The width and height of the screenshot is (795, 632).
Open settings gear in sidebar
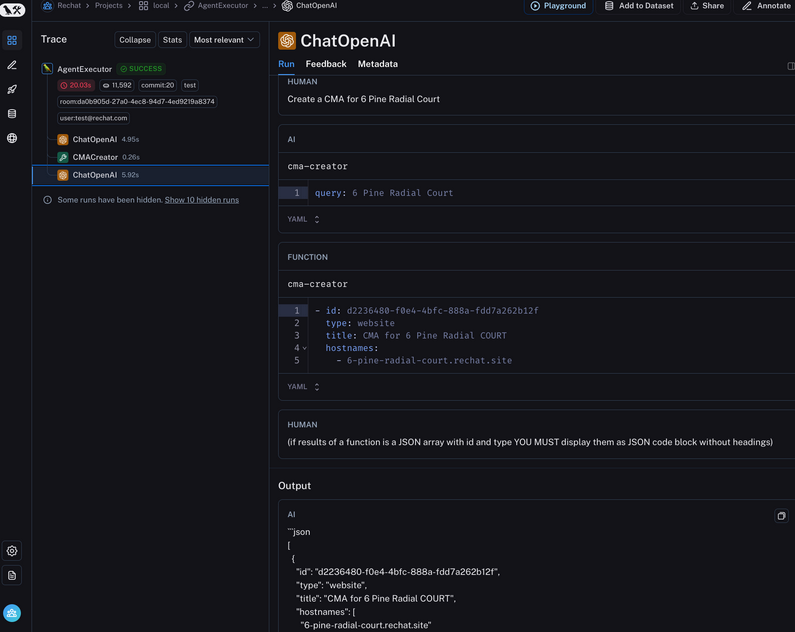12,551
